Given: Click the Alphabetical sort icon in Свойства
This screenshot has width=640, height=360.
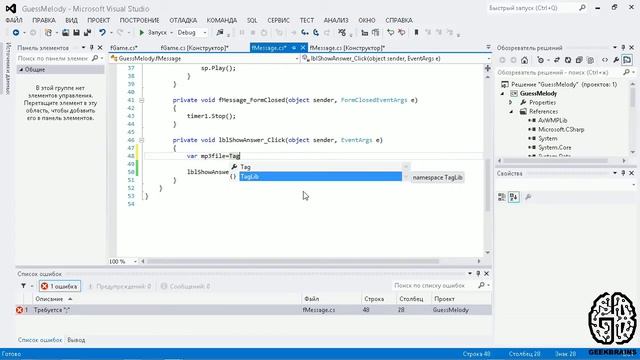Looking at the screenshot, I should [x=514, y=198].
